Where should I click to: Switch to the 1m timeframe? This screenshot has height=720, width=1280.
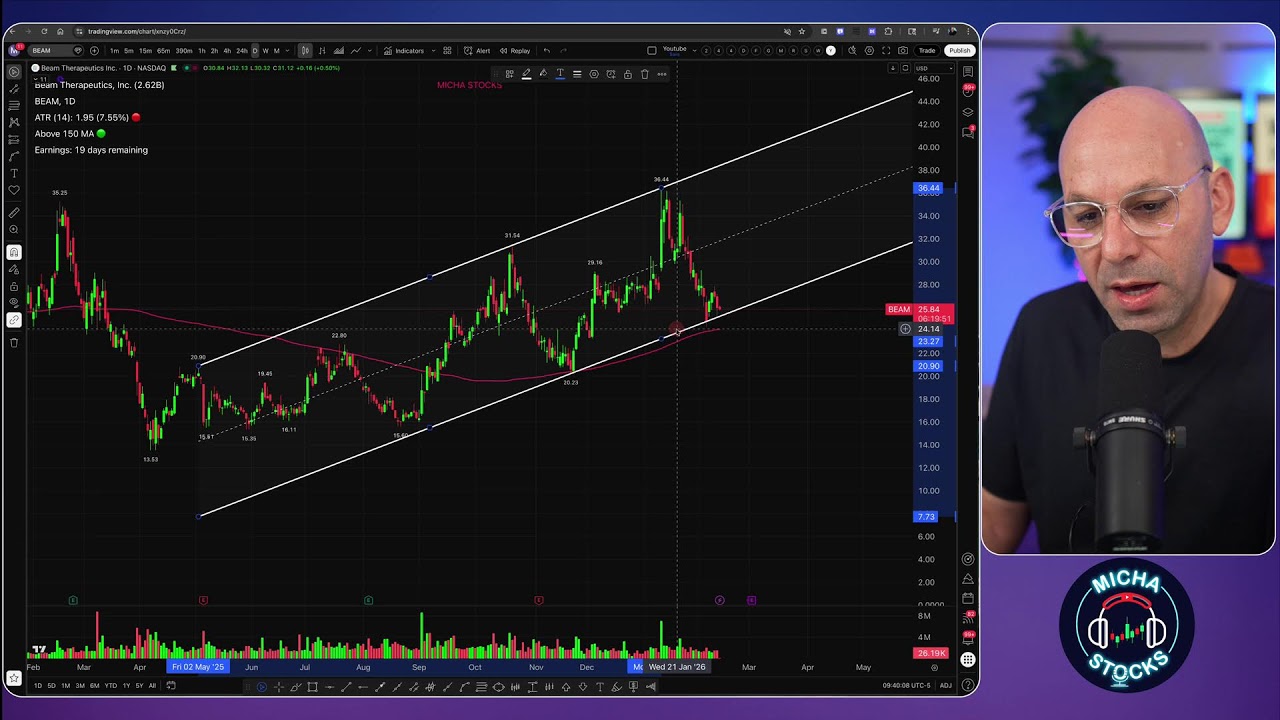[114, 50]
